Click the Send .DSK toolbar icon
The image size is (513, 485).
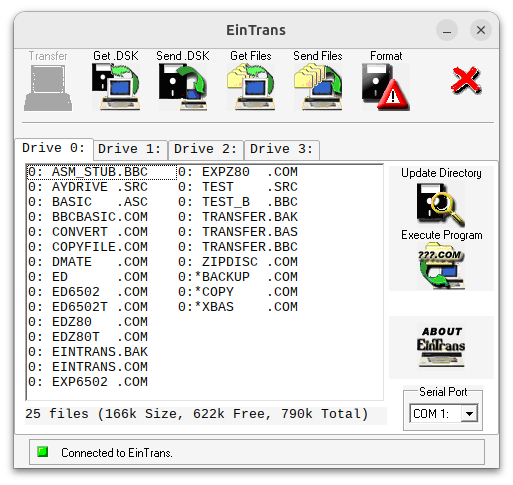[183, 87]
